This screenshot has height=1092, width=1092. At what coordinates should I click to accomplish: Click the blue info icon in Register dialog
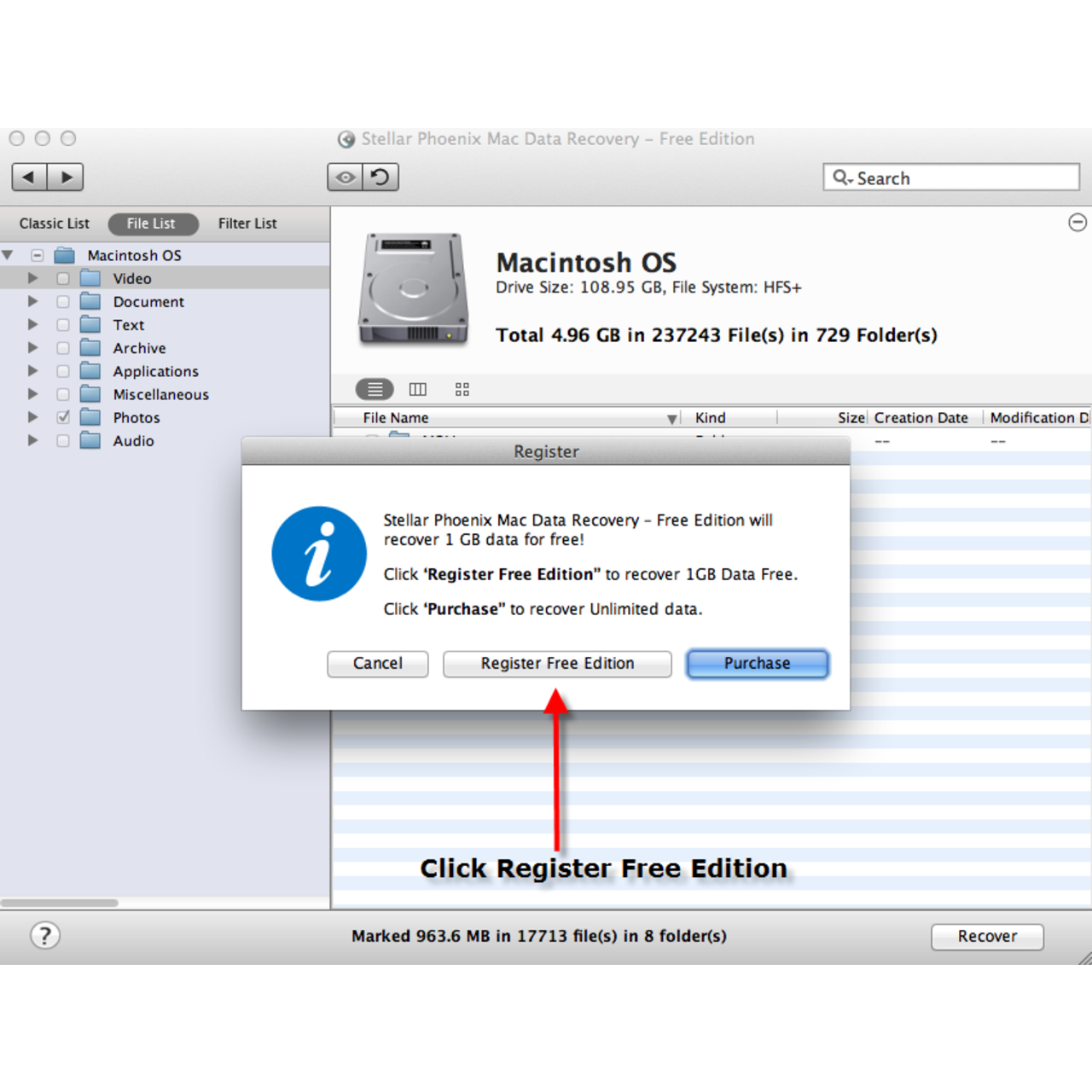point(319,554)
